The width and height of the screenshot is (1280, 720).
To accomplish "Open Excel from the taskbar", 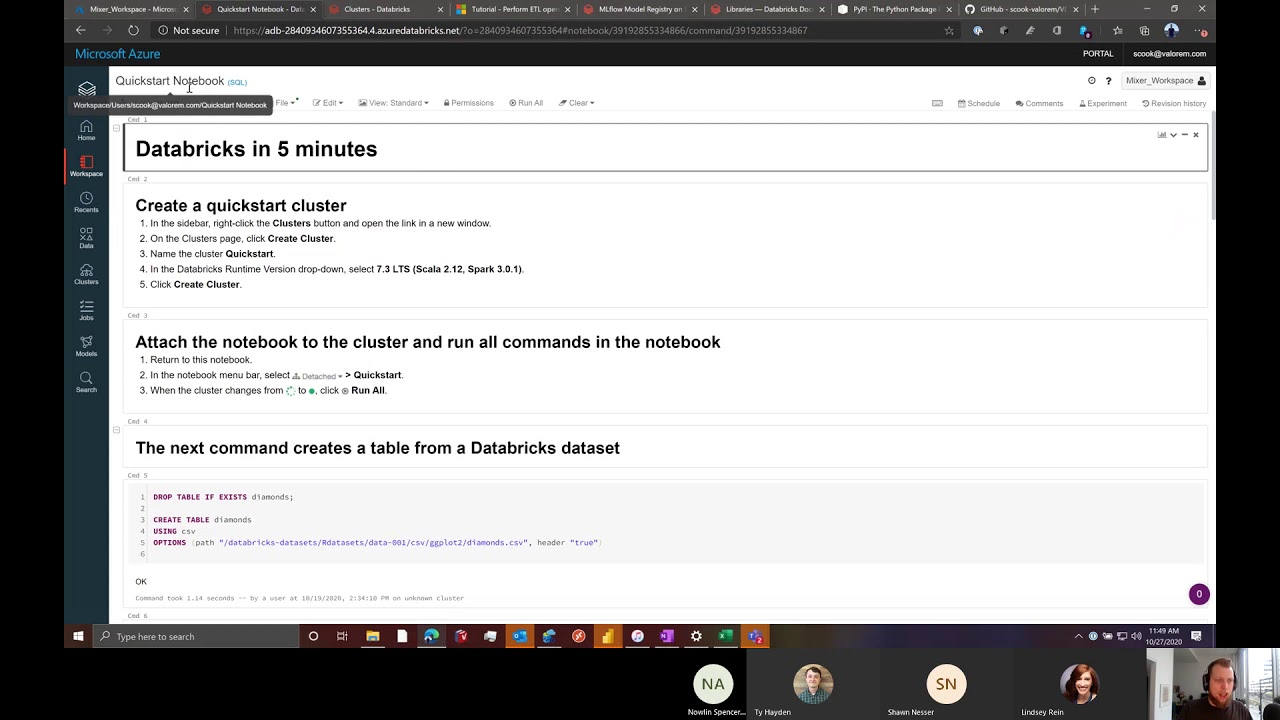I will [x=726, y=636].
